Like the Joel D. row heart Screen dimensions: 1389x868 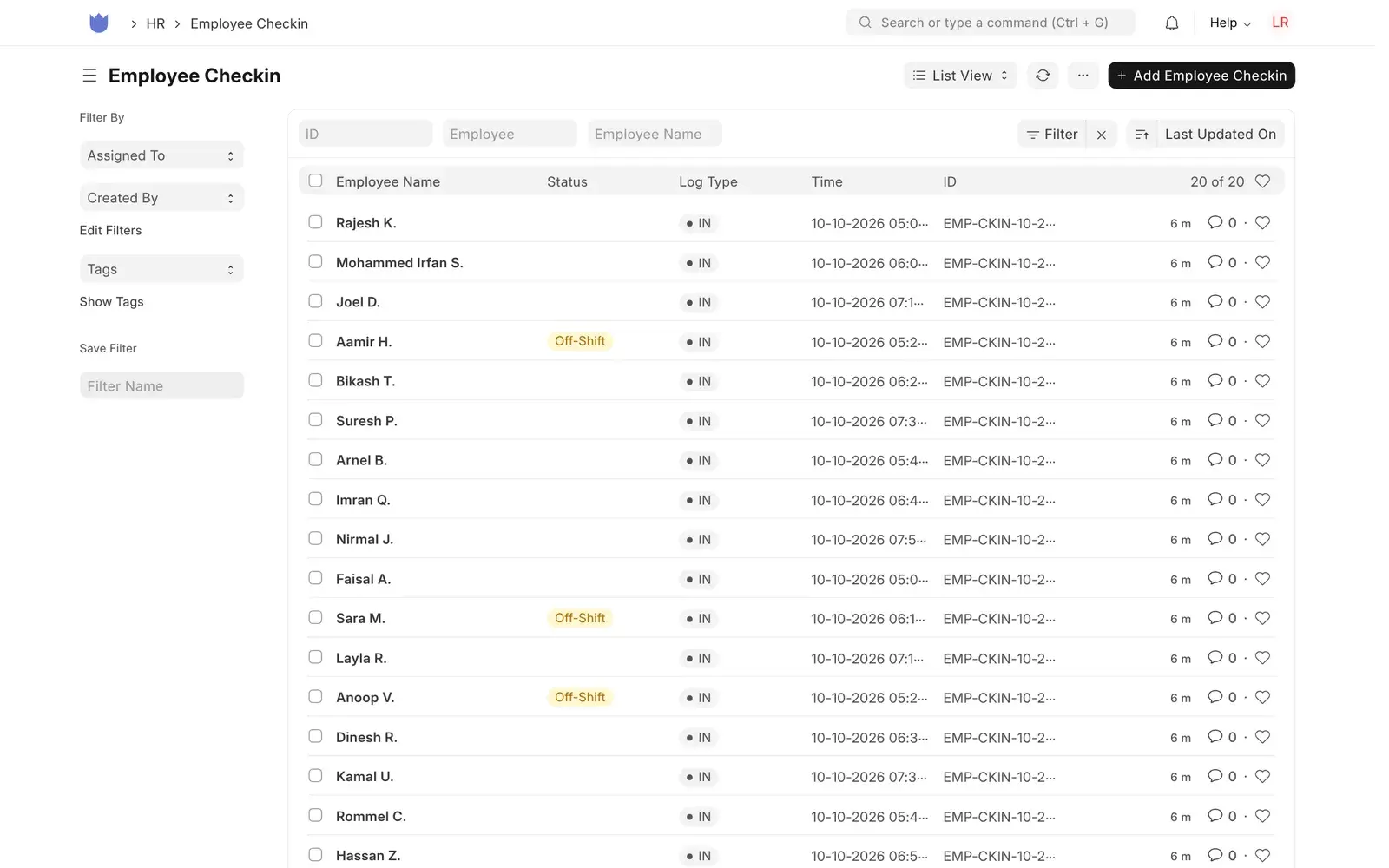coord(1262,302)
